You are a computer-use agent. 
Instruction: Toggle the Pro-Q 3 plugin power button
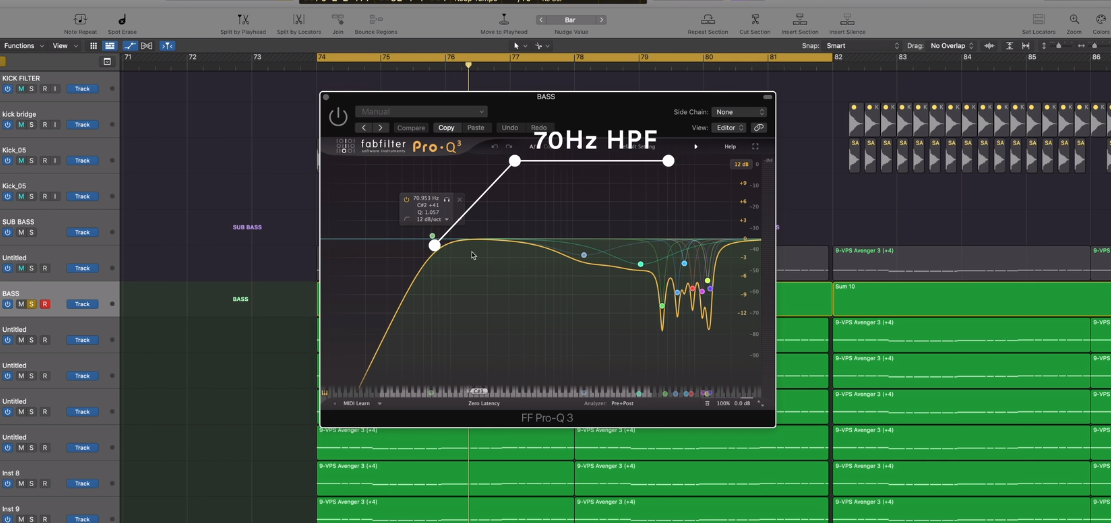pyautogui.click(x=338, y=116)
